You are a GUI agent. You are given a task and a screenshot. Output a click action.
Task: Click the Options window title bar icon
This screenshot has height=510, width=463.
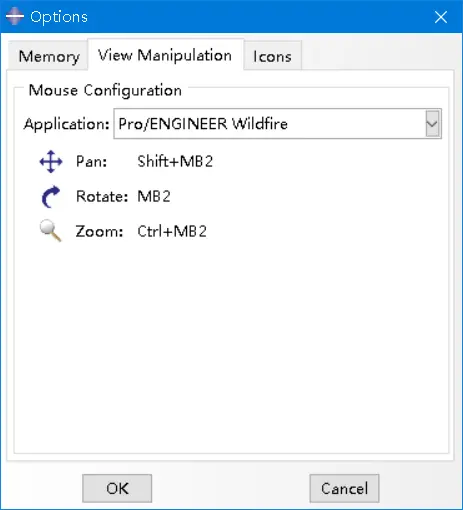click(x=15, y=16)
